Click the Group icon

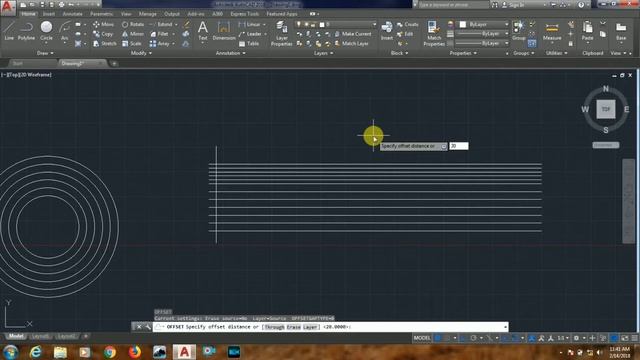(x=519, y=31)
